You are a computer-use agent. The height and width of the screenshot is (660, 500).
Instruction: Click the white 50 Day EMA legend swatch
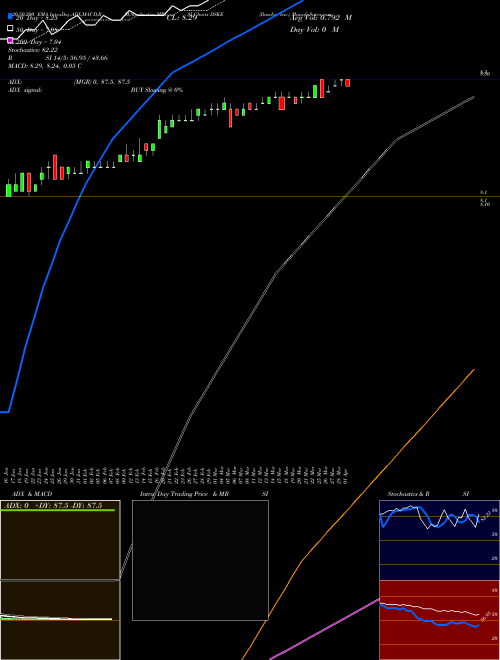10,29
